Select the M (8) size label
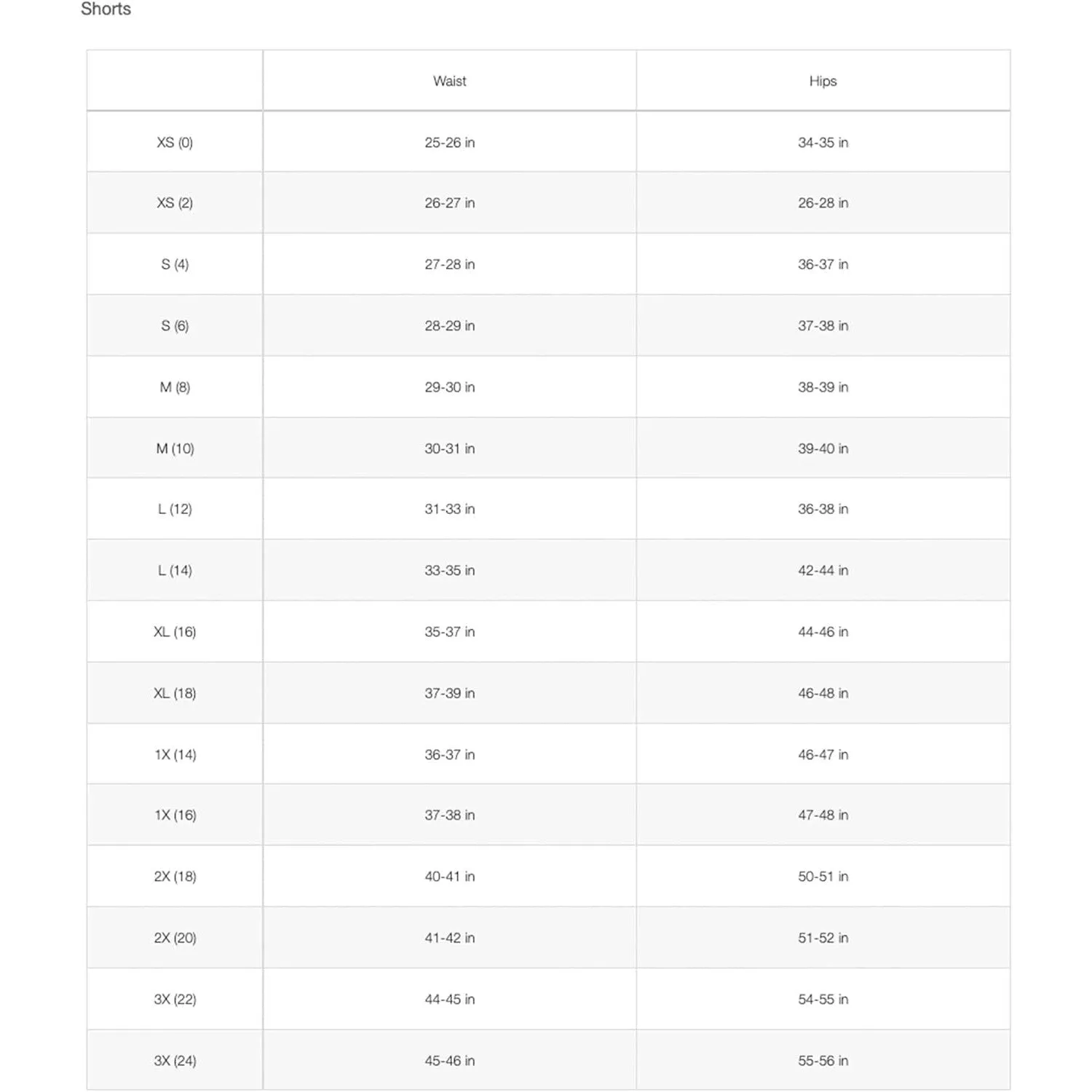 [175, 387]
